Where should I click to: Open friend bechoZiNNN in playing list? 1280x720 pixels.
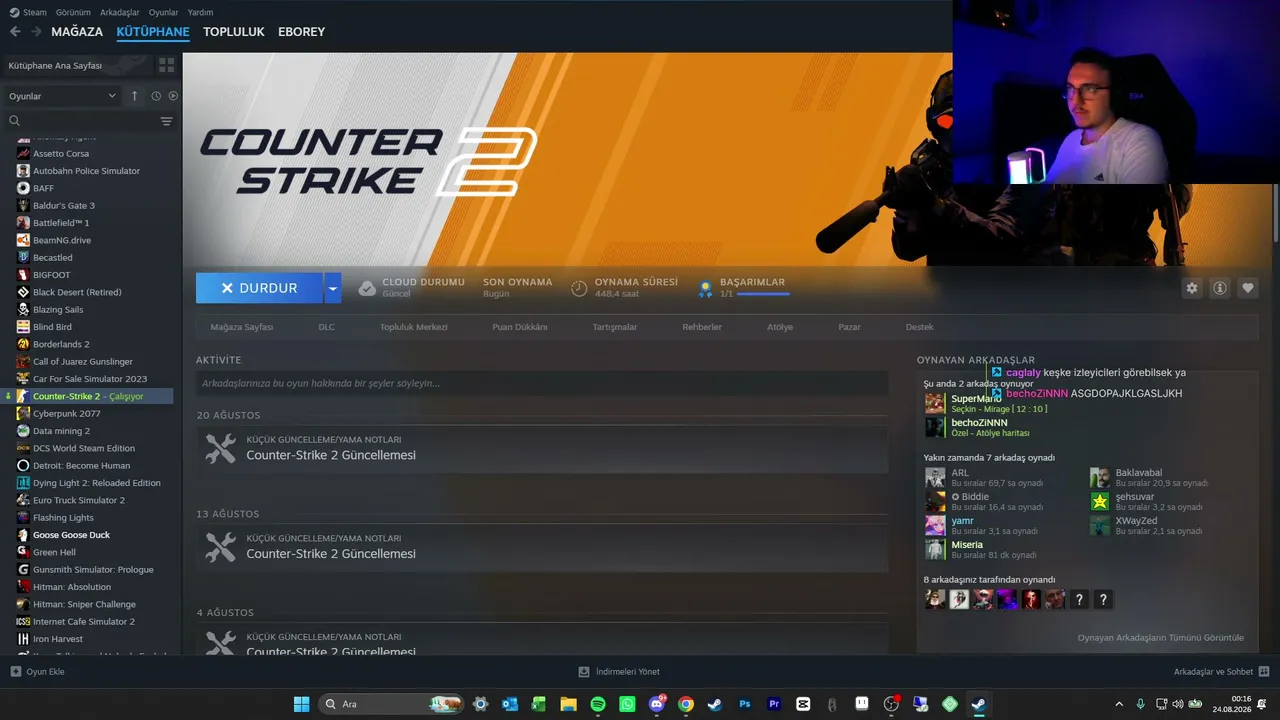click(x=979, y=423)
